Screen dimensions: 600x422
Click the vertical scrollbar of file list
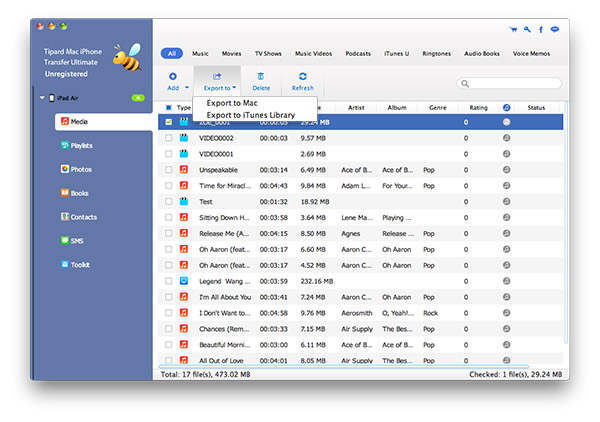tap(566, 222)
